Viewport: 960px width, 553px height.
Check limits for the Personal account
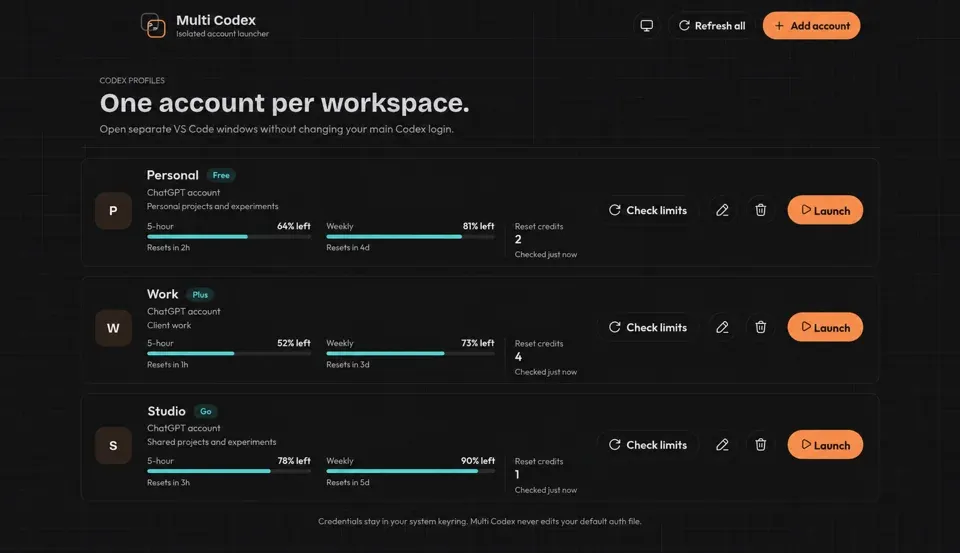pyautogui.click(x=648, y=210)
